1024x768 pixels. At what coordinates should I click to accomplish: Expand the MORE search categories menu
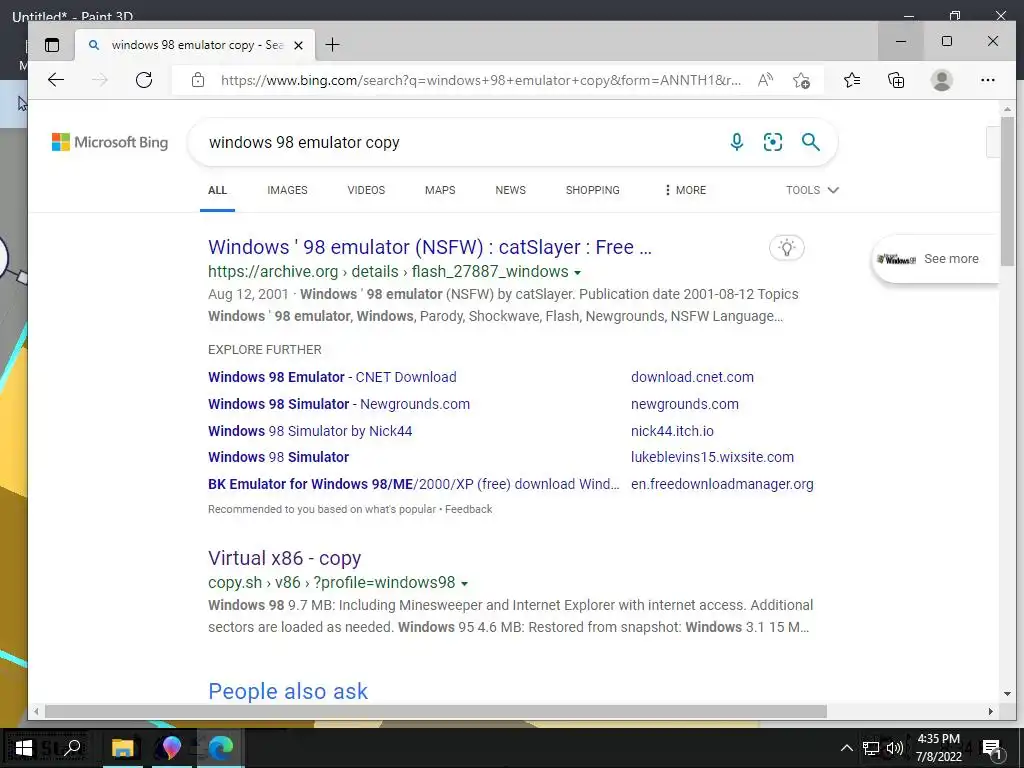tap(685, 190)
